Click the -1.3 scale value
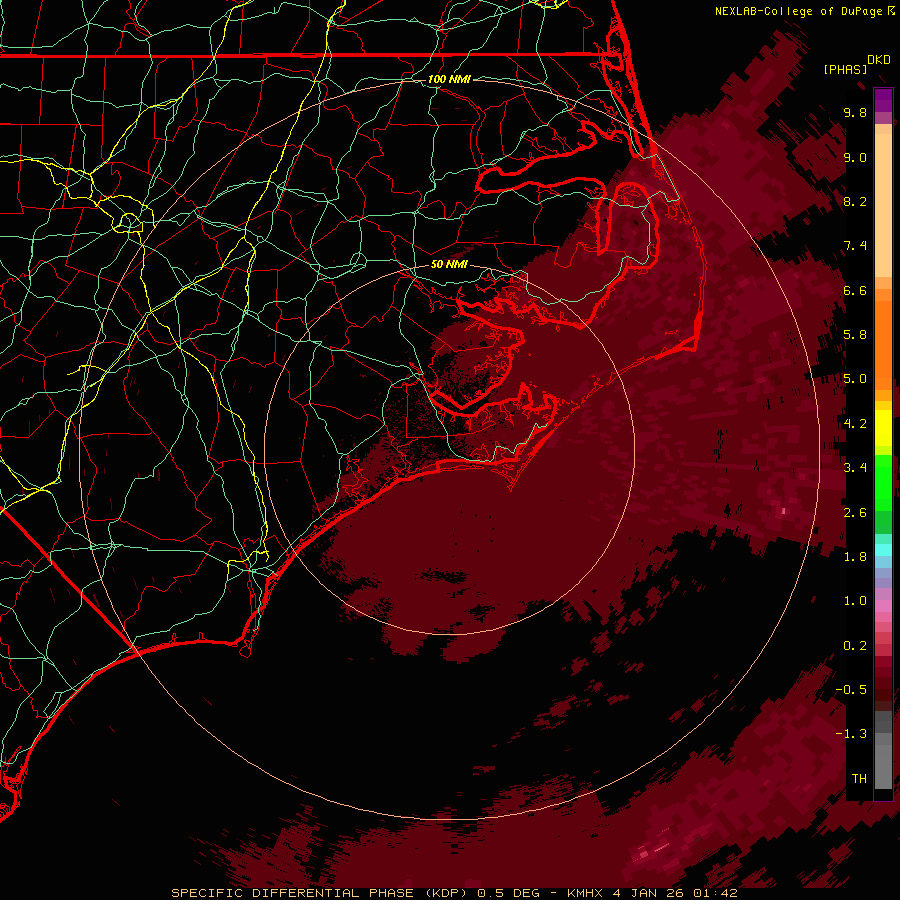Screen dimensions: 900x900 pos(851,734)
